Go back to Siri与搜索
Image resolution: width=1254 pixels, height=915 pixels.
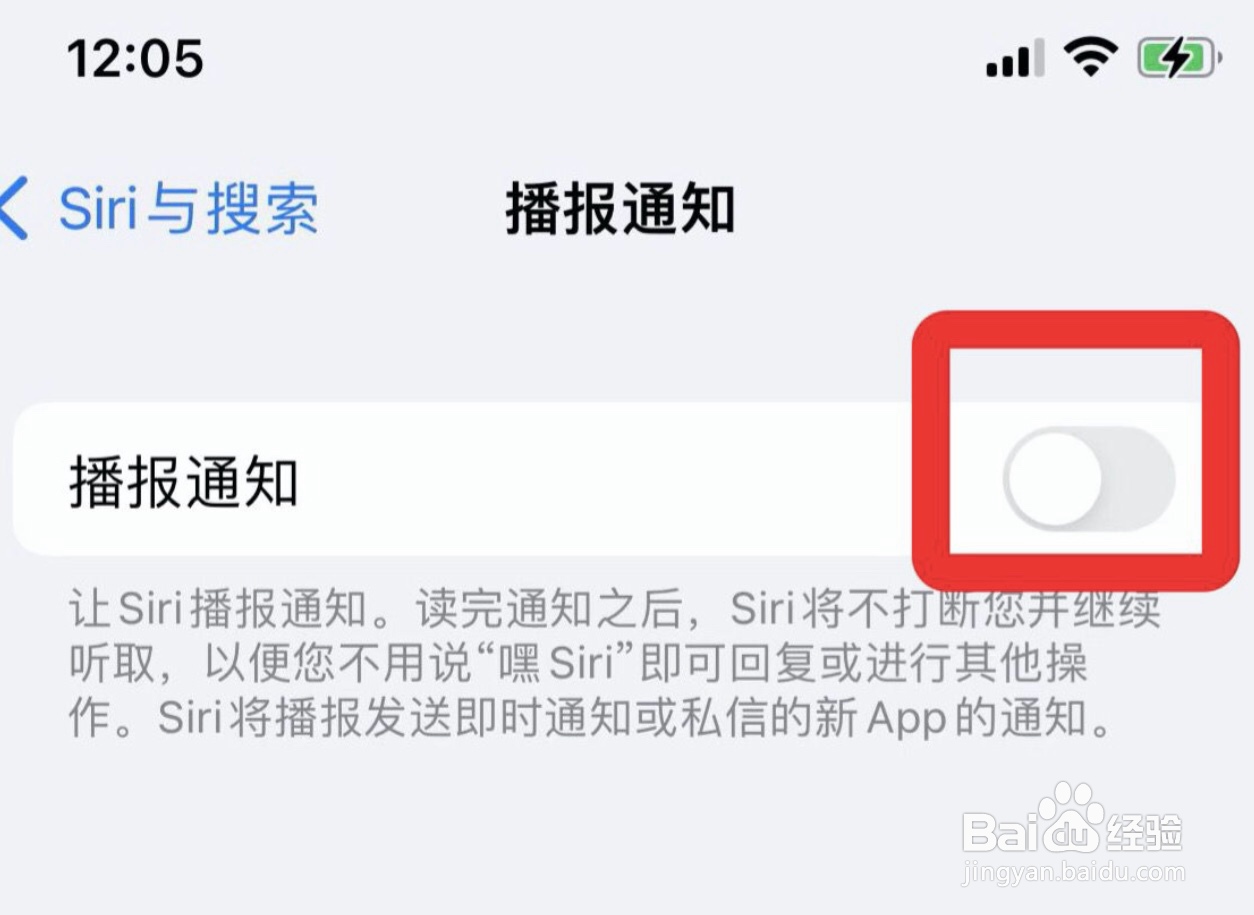[160, 209]
